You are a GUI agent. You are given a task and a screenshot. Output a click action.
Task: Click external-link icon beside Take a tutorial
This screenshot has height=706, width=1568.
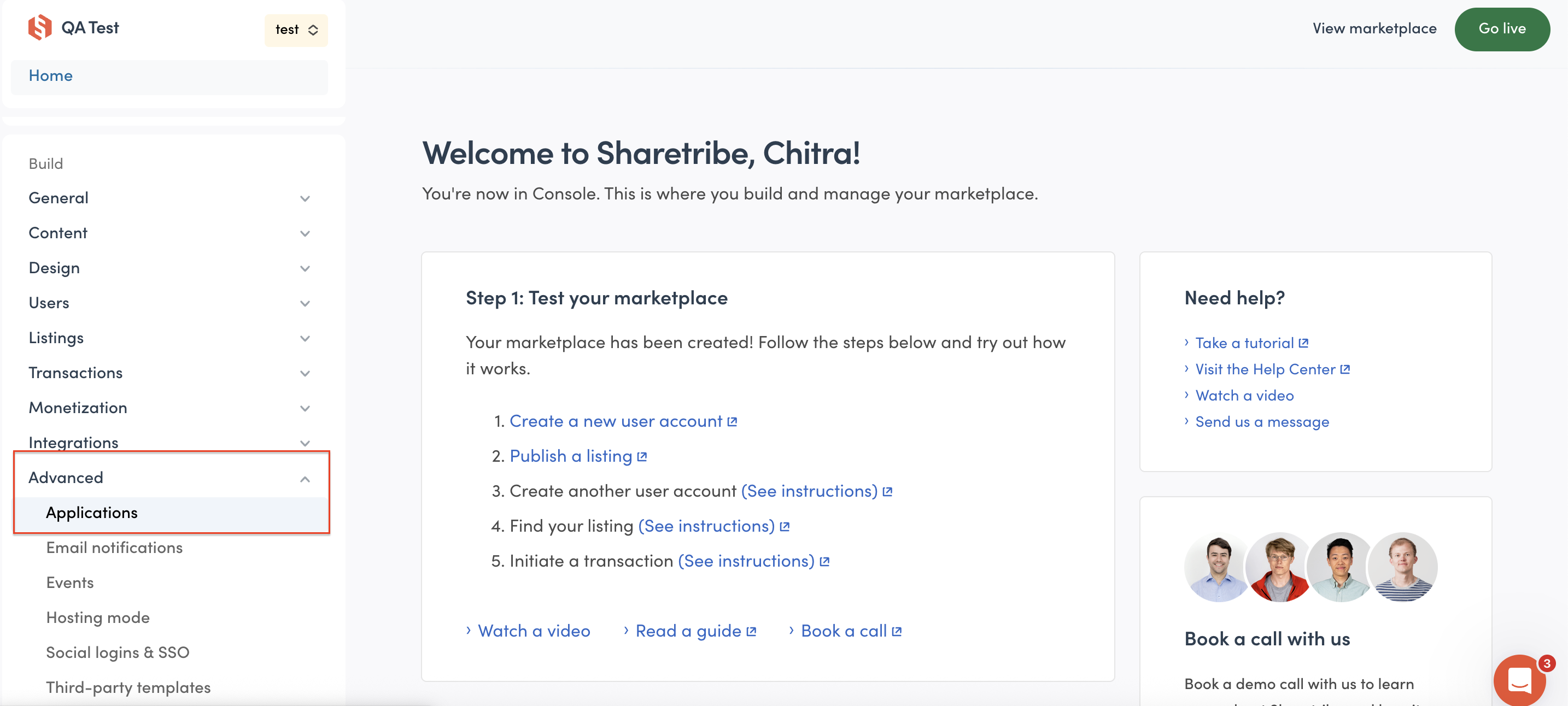point(1303,343)
